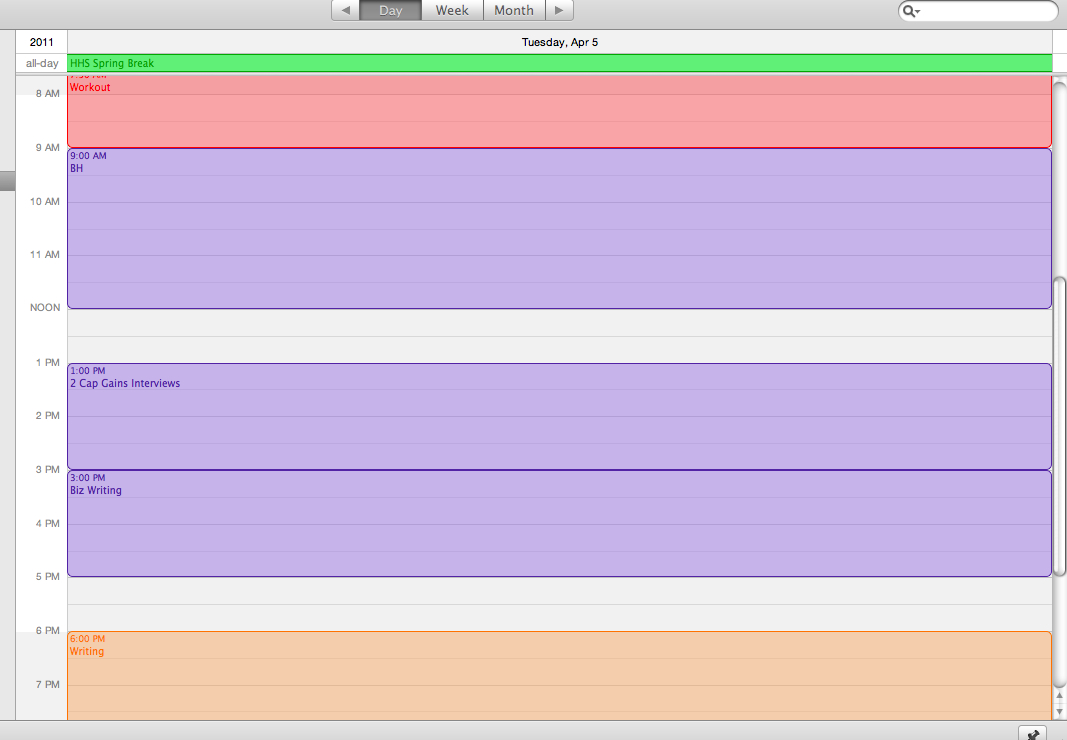
Task: Select the Day view segment
Action: click(x=390, y=11)
